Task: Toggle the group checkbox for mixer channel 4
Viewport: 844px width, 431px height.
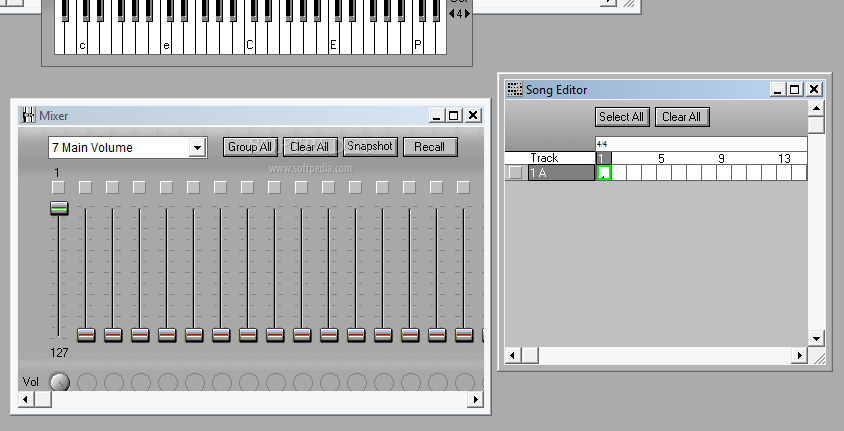Action: click(x=139, y=187)
